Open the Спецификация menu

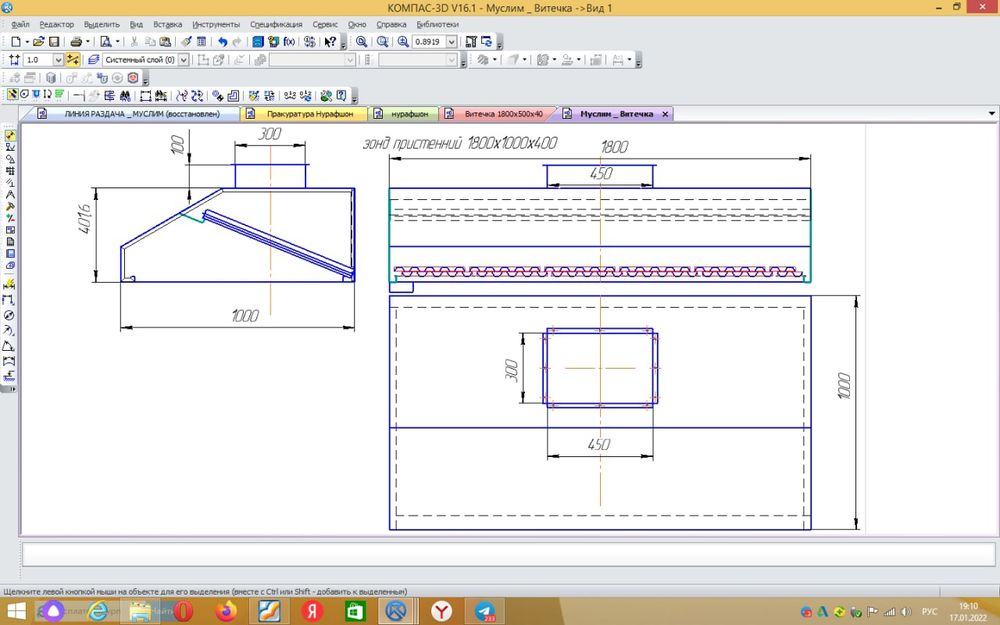[x=275, y=23]
